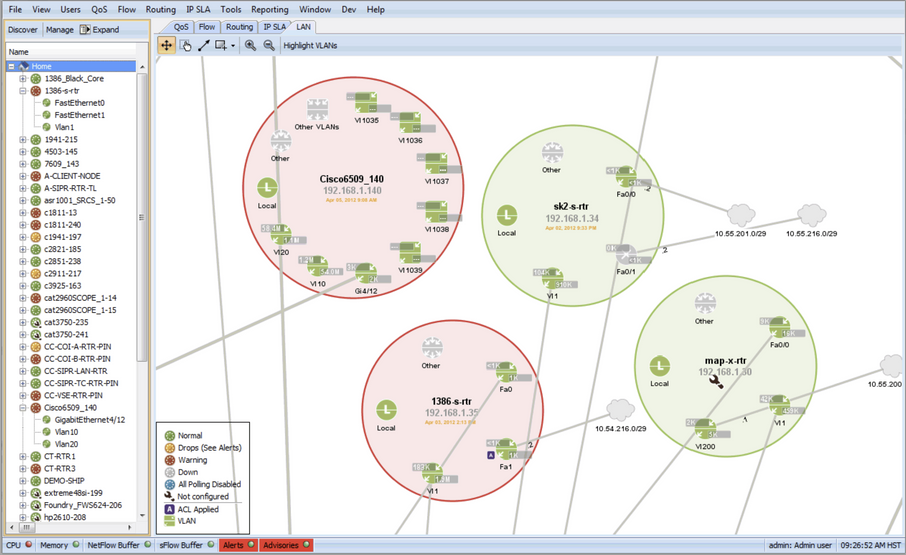Viewport: 906px width, 555px height.
Task: Select c1941-197 device in tree
Action: pyautogui.click(x=62, y=237)
